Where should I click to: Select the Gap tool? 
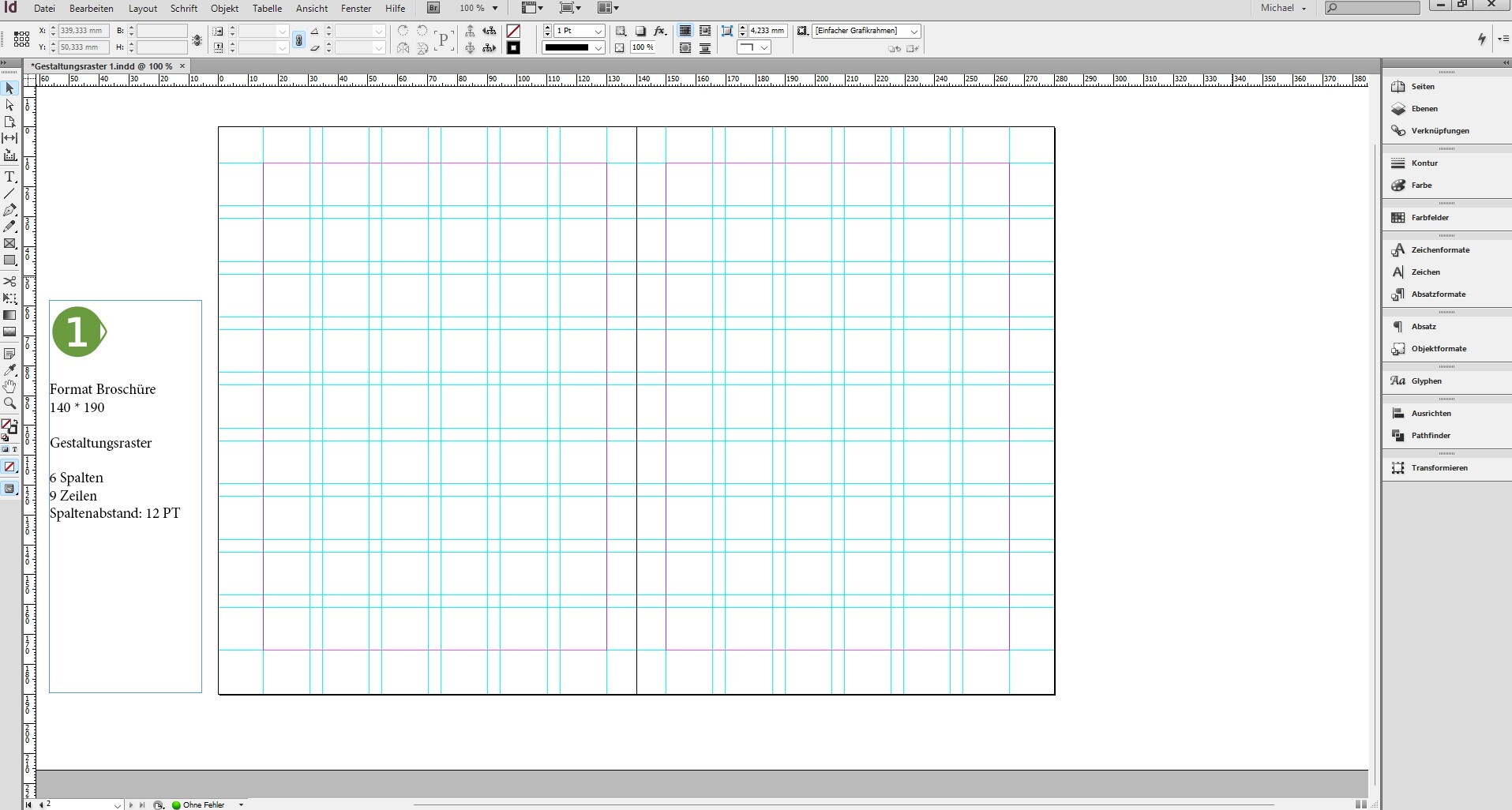[x=9, y=138]
